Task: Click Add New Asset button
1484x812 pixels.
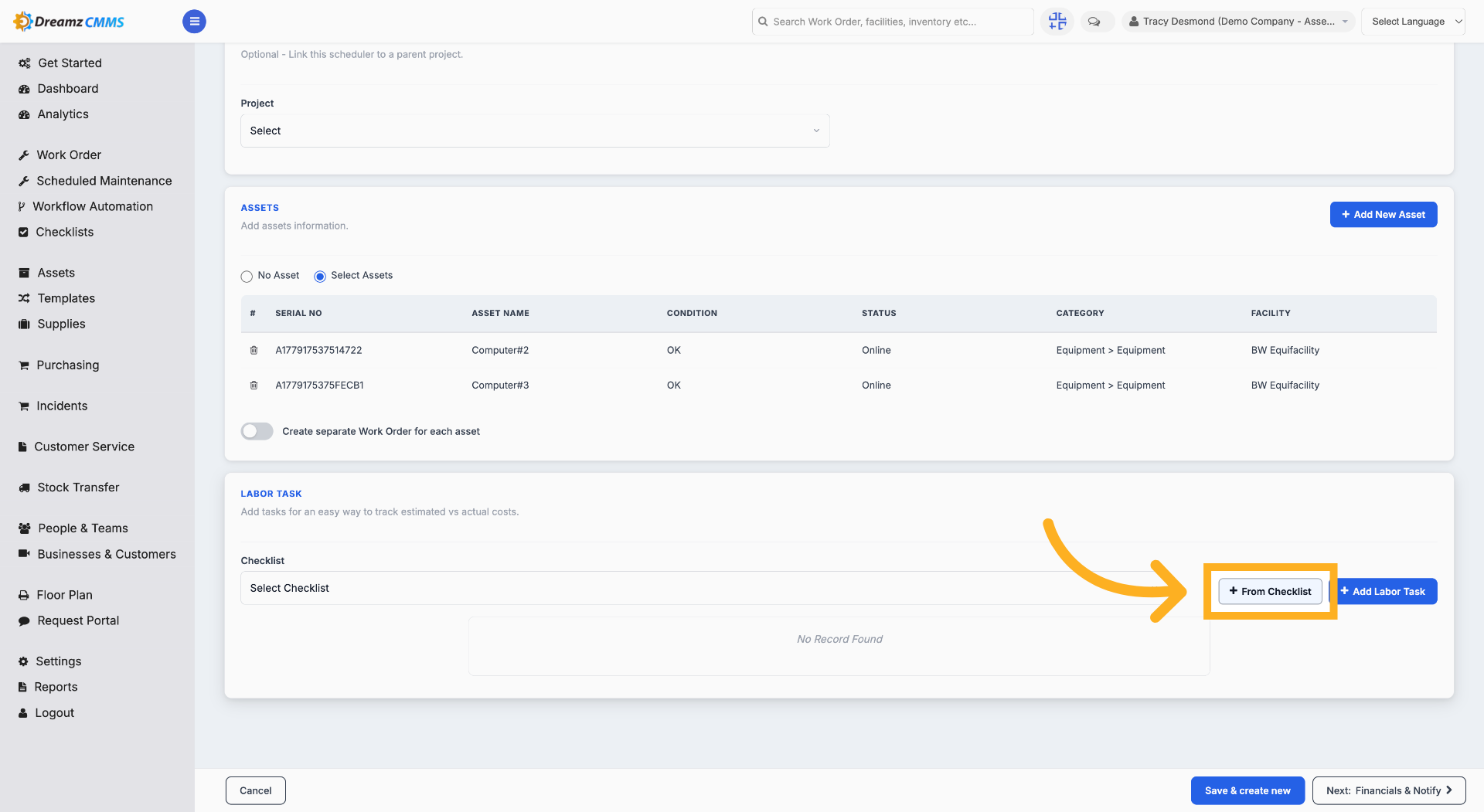Action: (x=1384, y=215)
